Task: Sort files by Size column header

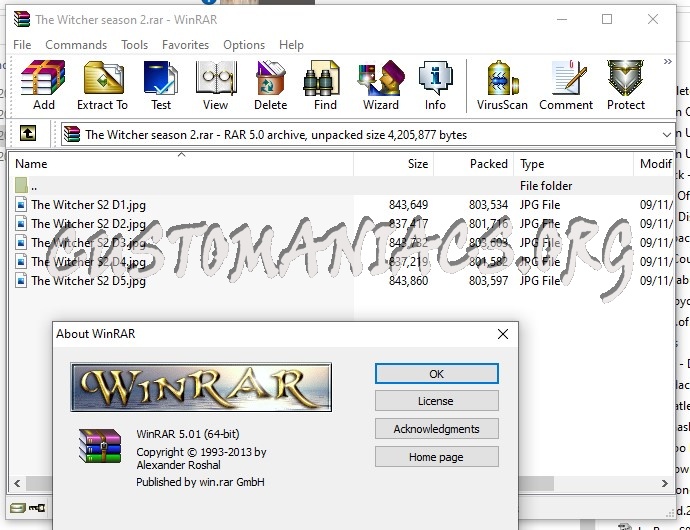Action: tap(393, 164)
